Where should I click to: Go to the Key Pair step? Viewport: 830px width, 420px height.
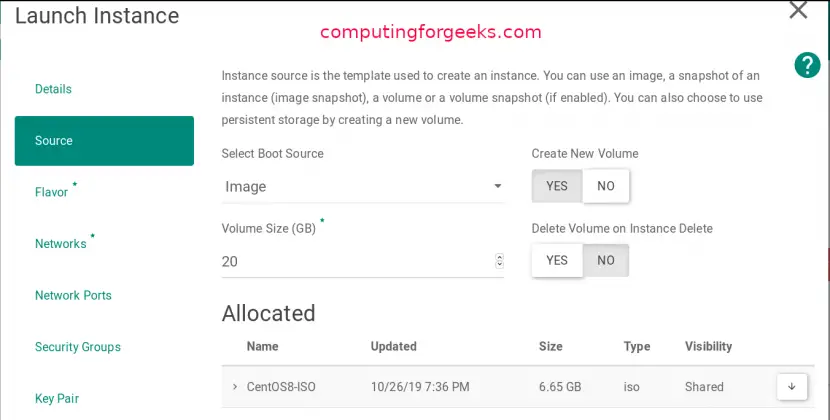[57, 398]
